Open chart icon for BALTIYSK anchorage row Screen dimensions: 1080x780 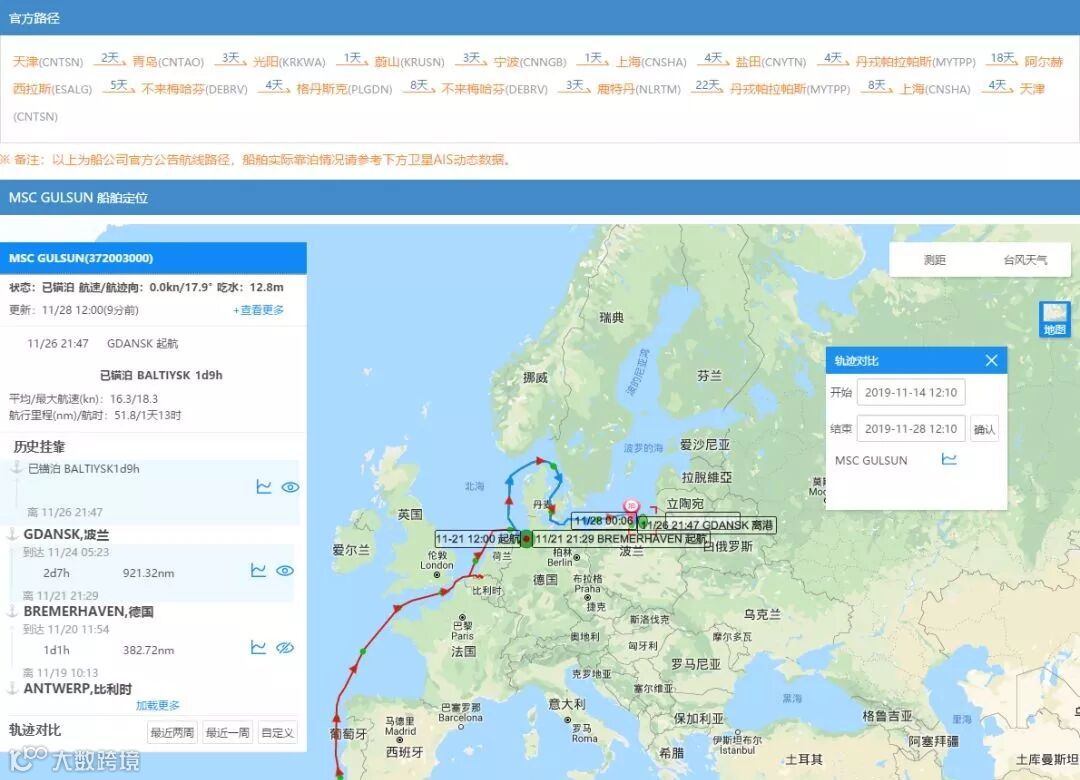[264, 487]
